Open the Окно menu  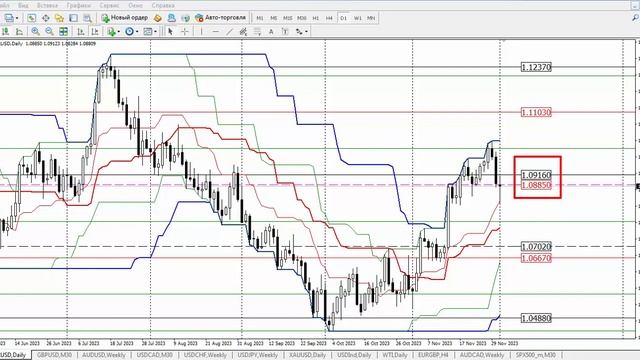tap(136, 6)
